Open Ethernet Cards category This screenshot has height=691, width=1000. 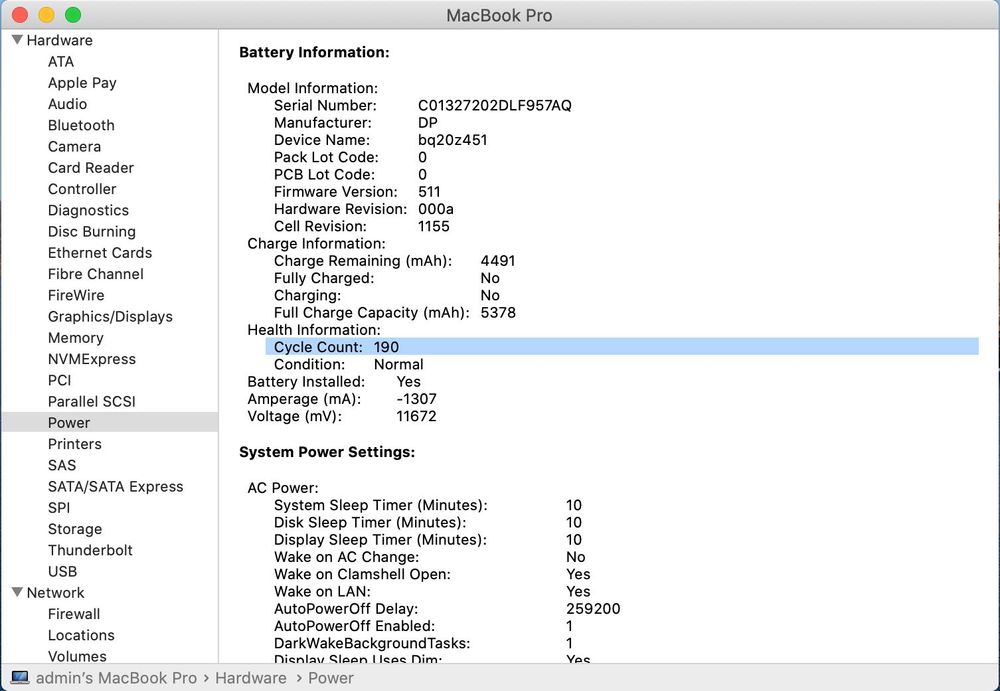[x=99, y=253]
